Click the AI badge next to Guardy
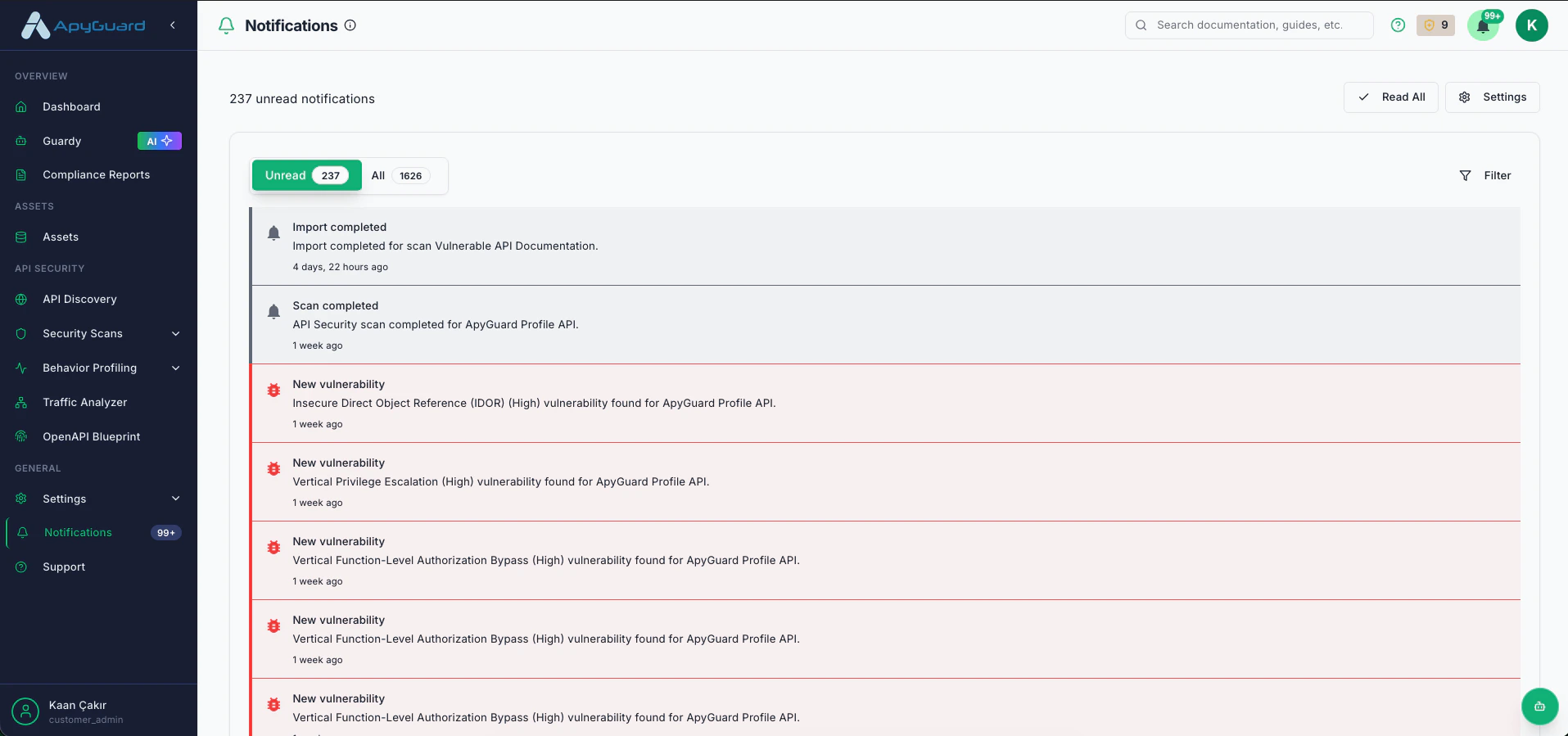 point(160,141)
